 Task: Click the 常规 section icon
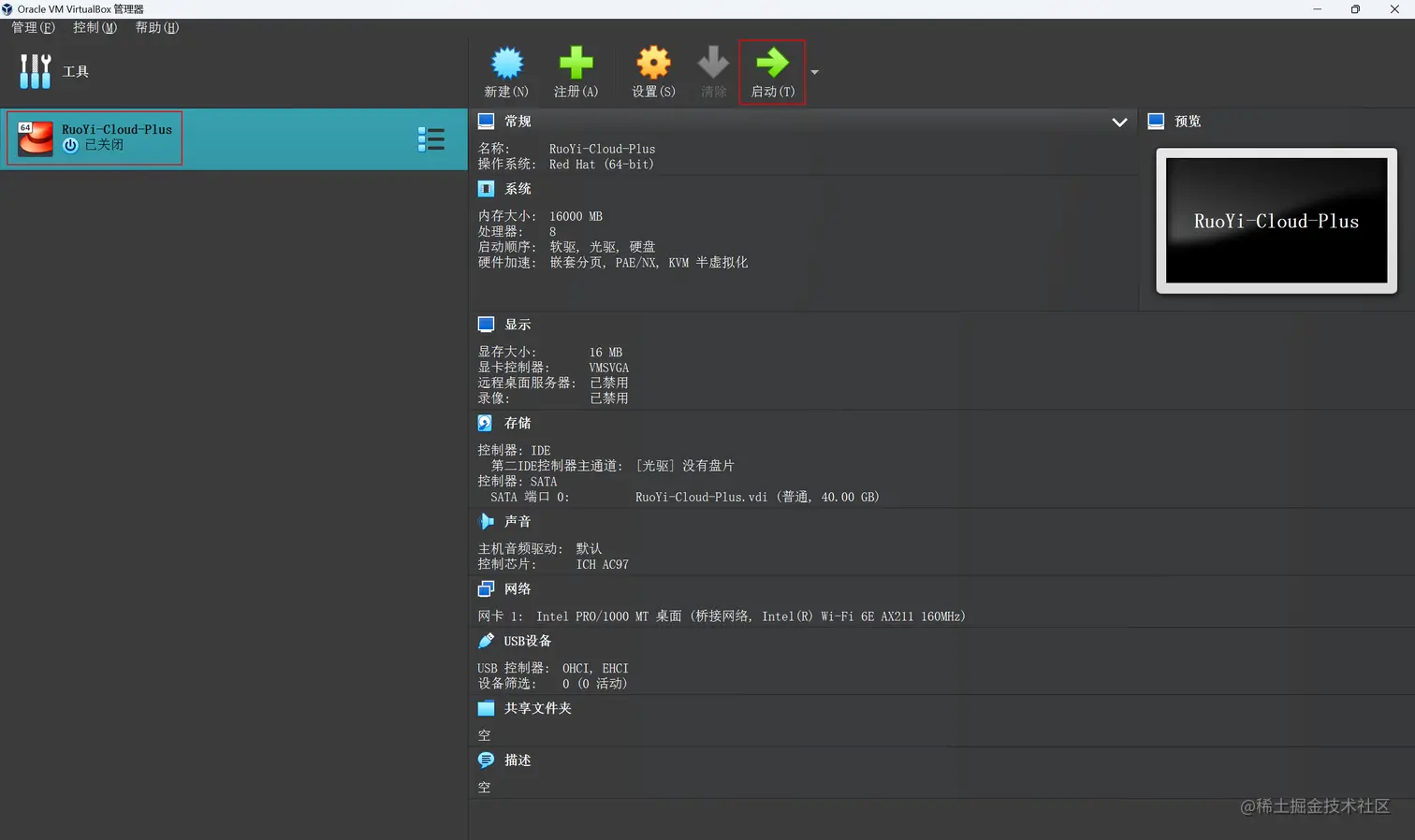point(486,121)
